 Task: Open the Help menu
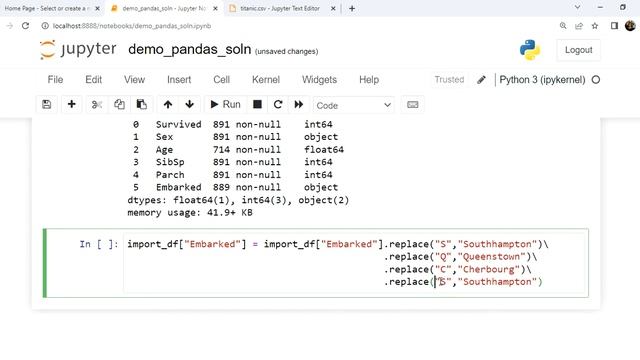pos(369,80)
